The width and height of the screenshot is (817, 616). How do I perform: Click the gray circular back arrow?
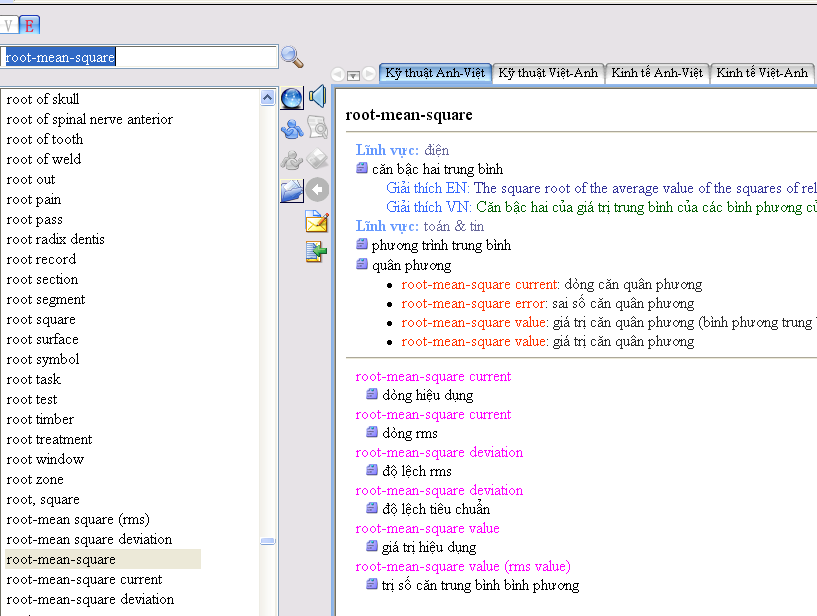[317, 189]
